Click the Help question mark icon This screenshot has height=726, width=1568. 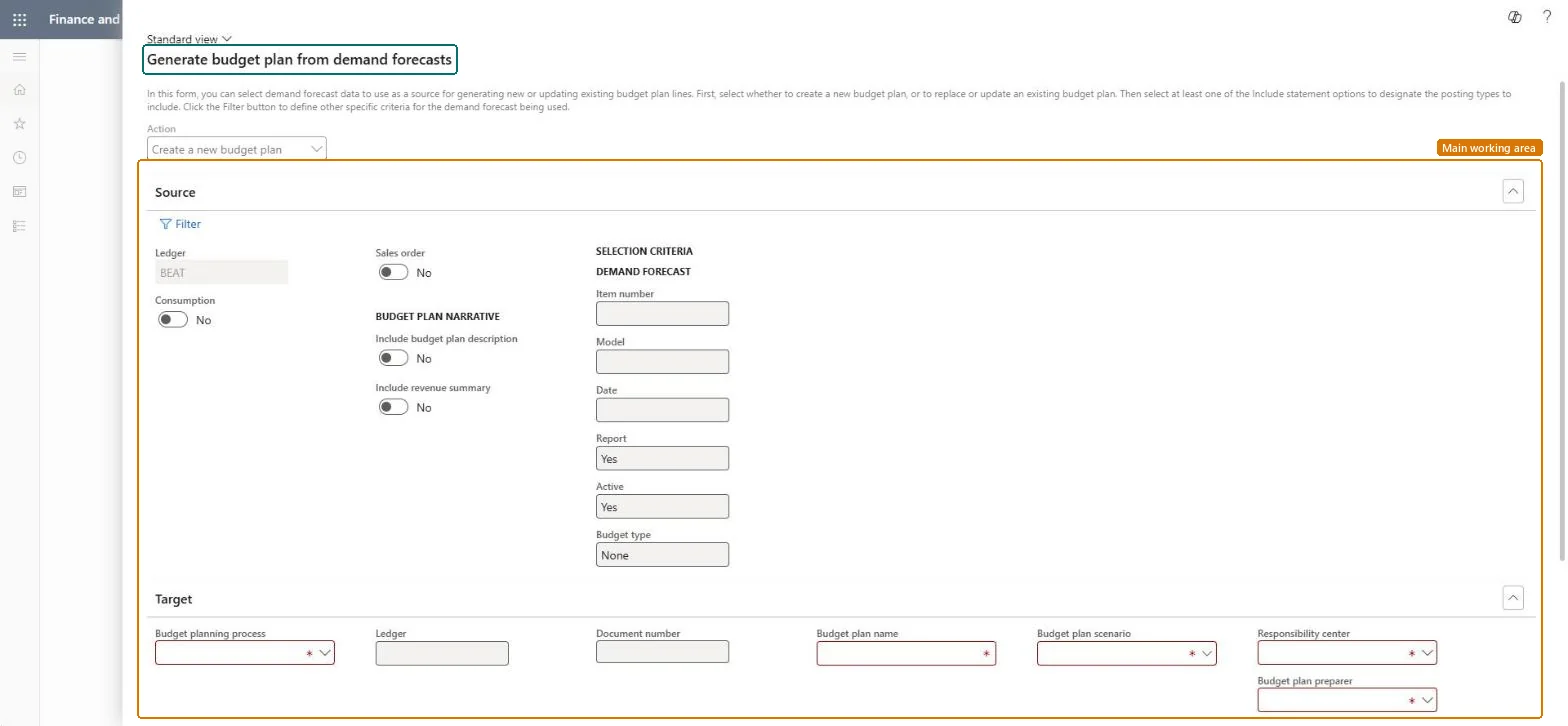(x=1547, y=17)
